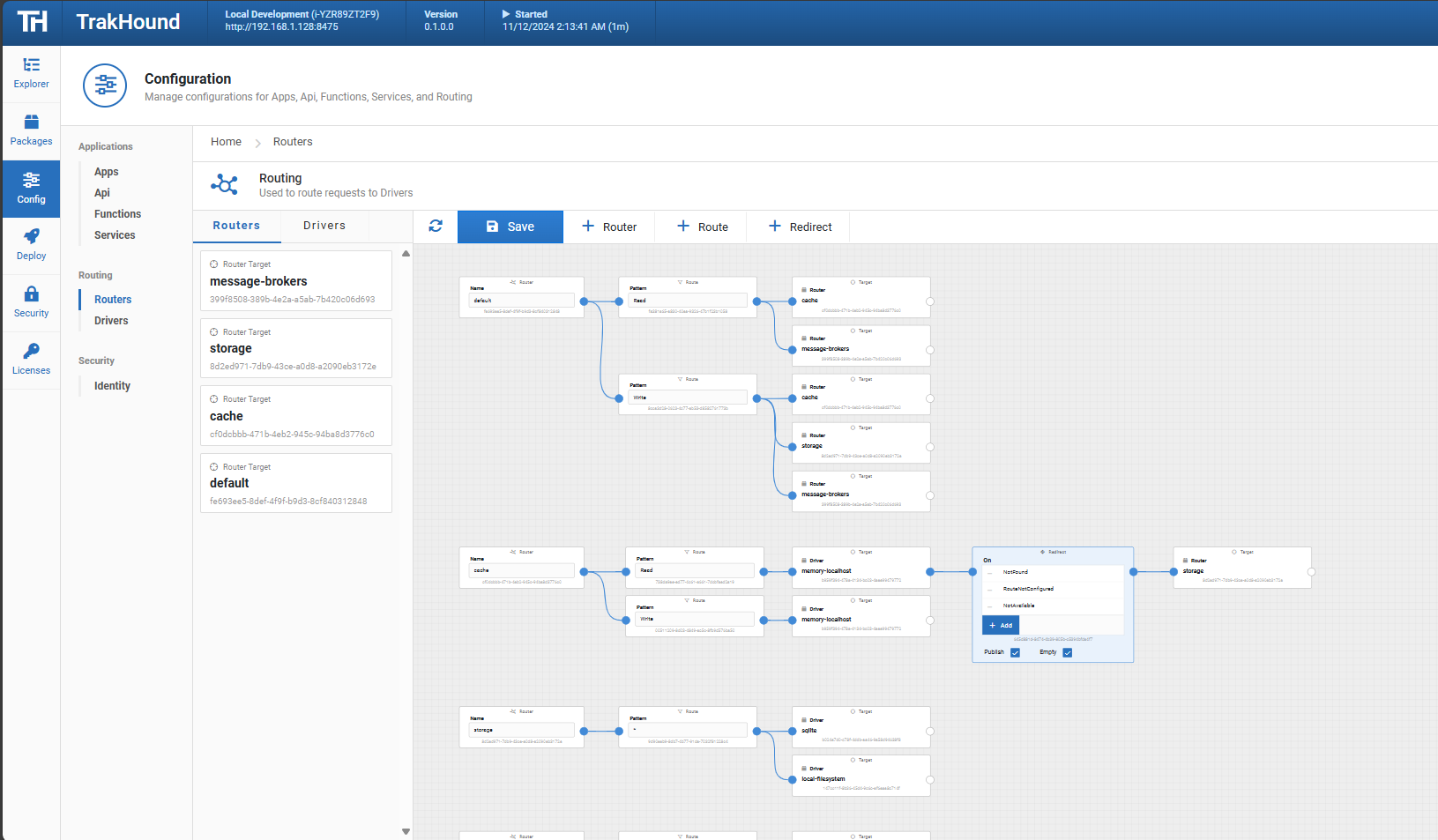The width and height of the screenshot is (1438, 840).
Task: Click Started play icon in header
Action: [x=506, y=14]
